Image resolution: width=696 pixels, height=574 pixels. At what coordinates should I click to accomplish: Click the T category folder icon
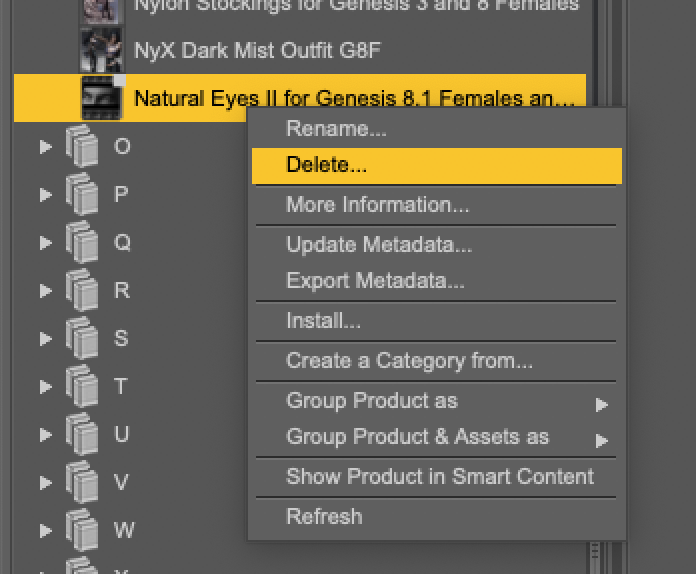click(x=84, y=387)
